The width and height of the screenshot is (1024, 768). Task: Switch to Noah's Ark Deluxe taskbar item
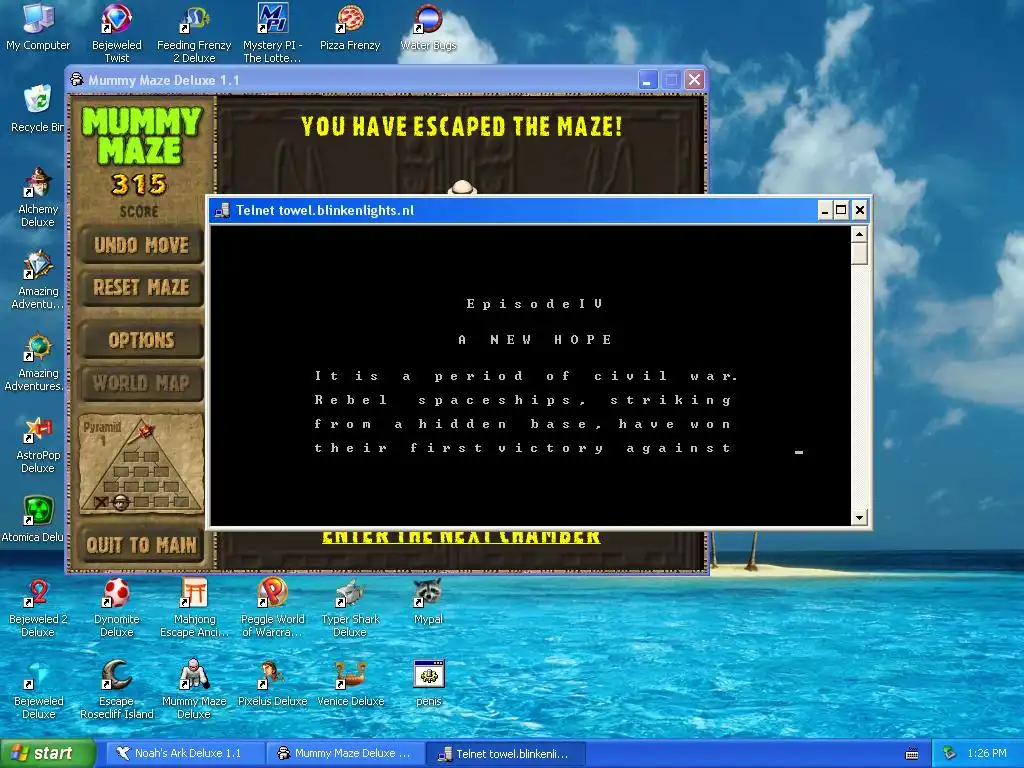pyautogui.click(x=187, y=753)
